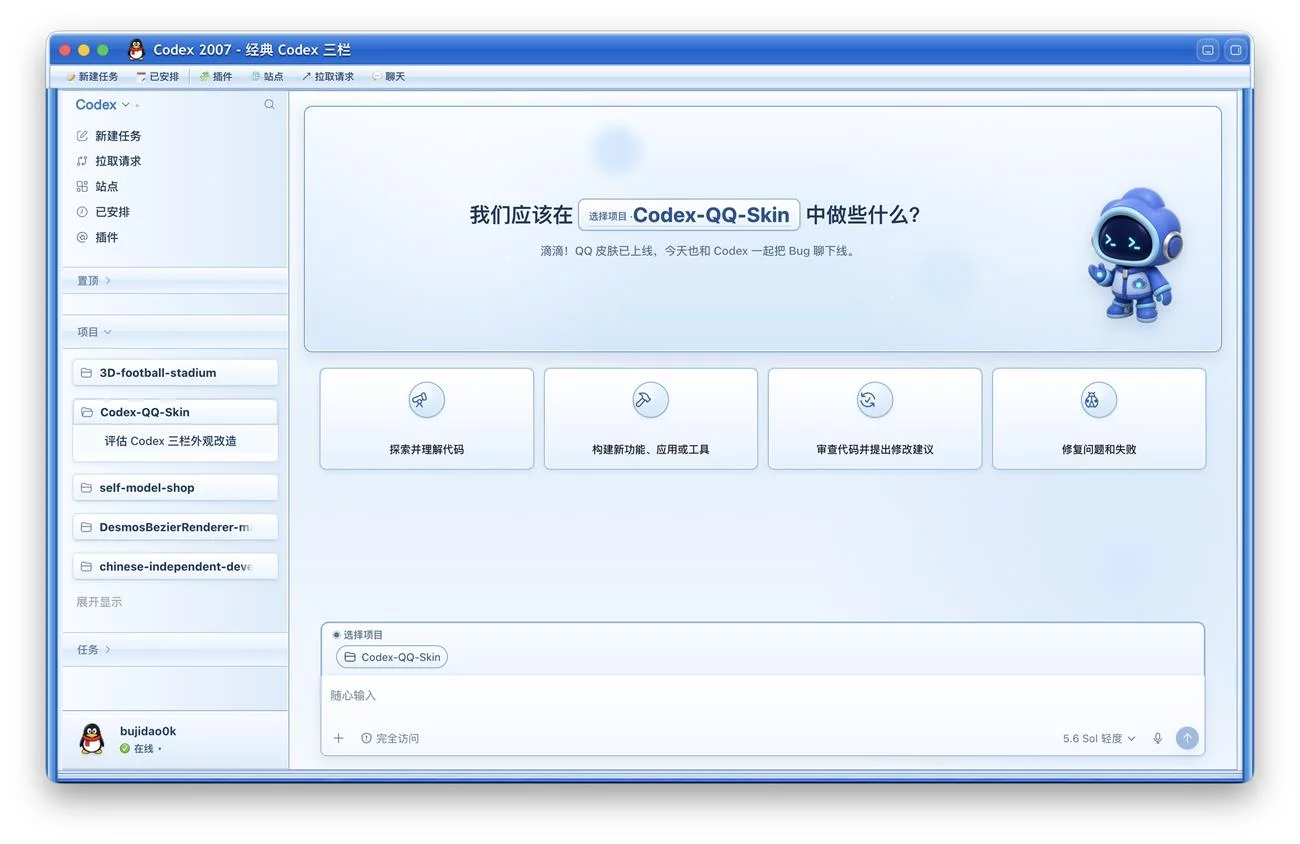Click the folder icon beside self-model-shop
This screenshot has width=1300, height=844.
tap(87, 488)
